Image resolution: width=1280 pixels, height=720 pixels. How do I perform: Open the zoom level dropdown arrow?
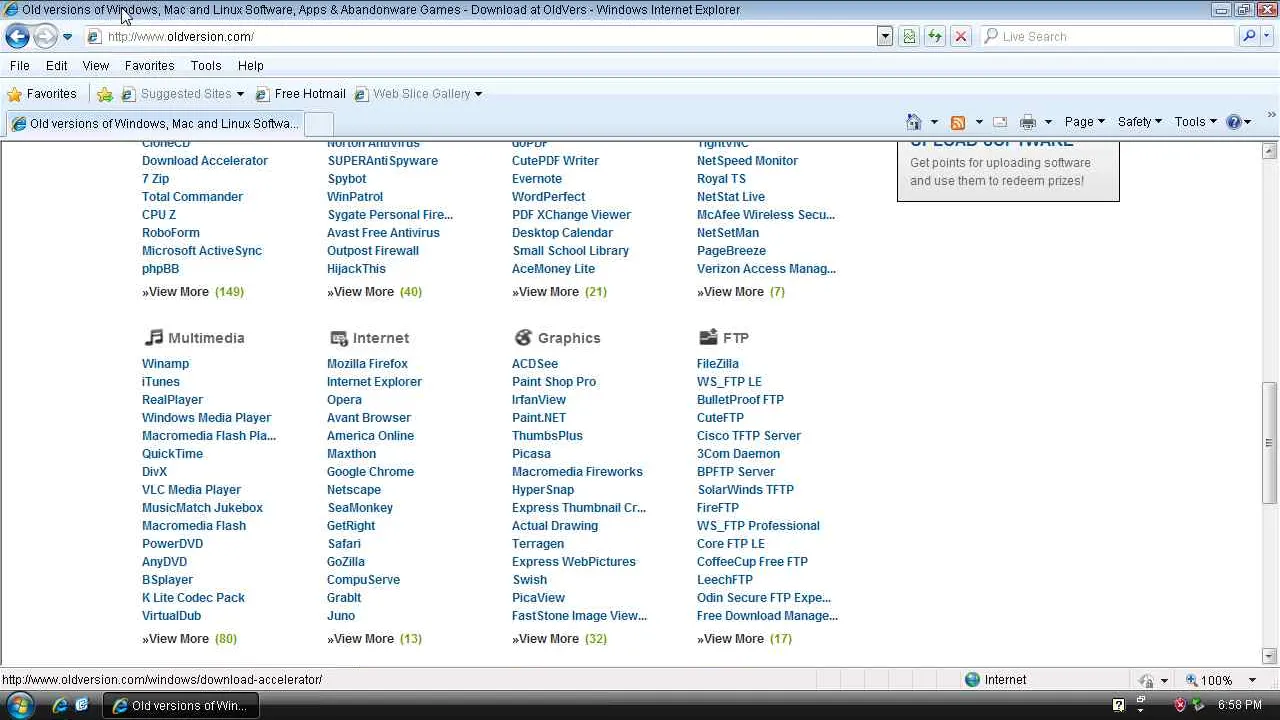pyautogui.click(x=1252, y=680)
